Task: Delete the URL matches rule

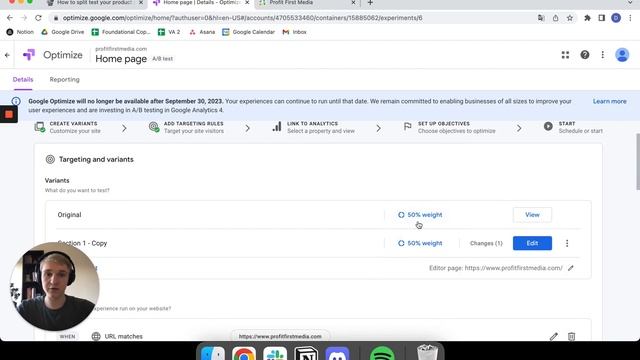Action: tap(571, 336)
